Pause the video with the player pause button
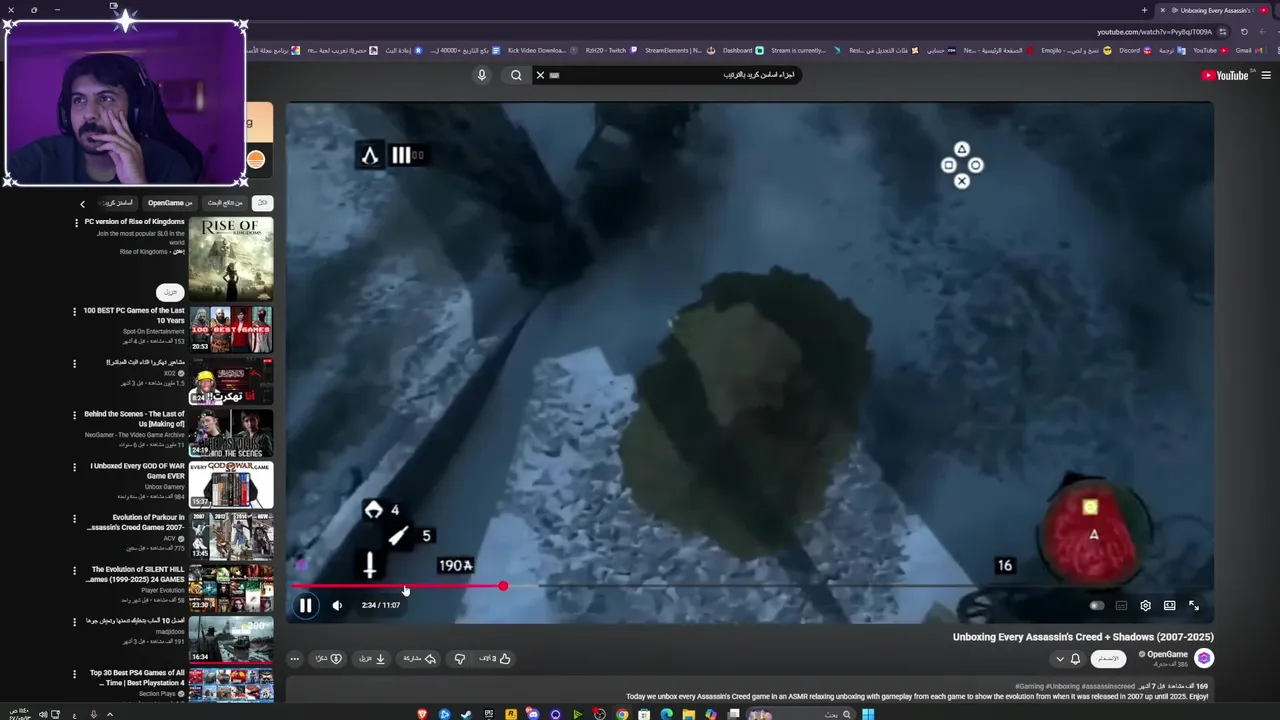The image size is (1280, 720). tap(305, 605)
